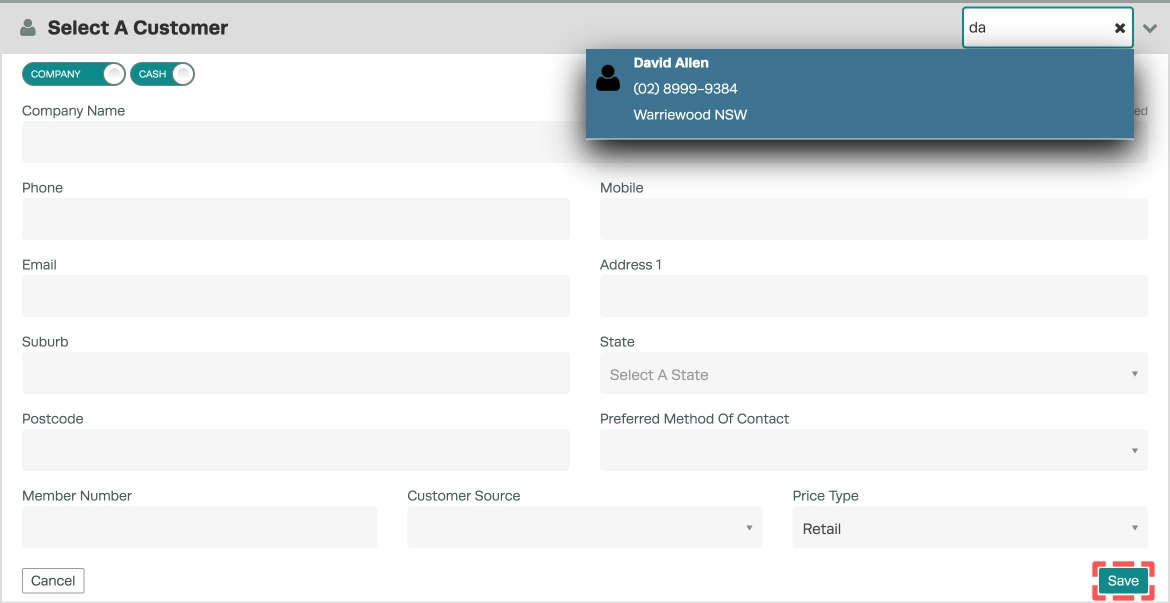Open the Select A State dropdown

[x=874, y=373]
